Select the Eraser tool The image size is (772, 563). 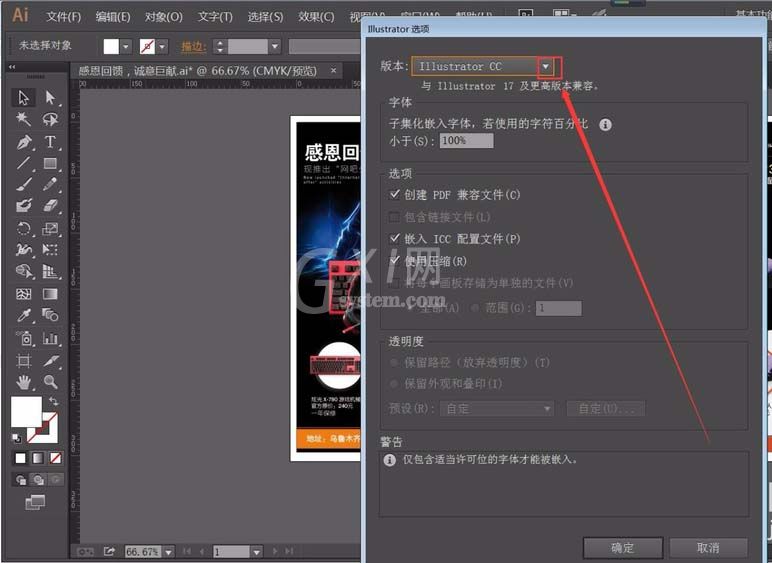pyautogui.click(x=50, y=205)
